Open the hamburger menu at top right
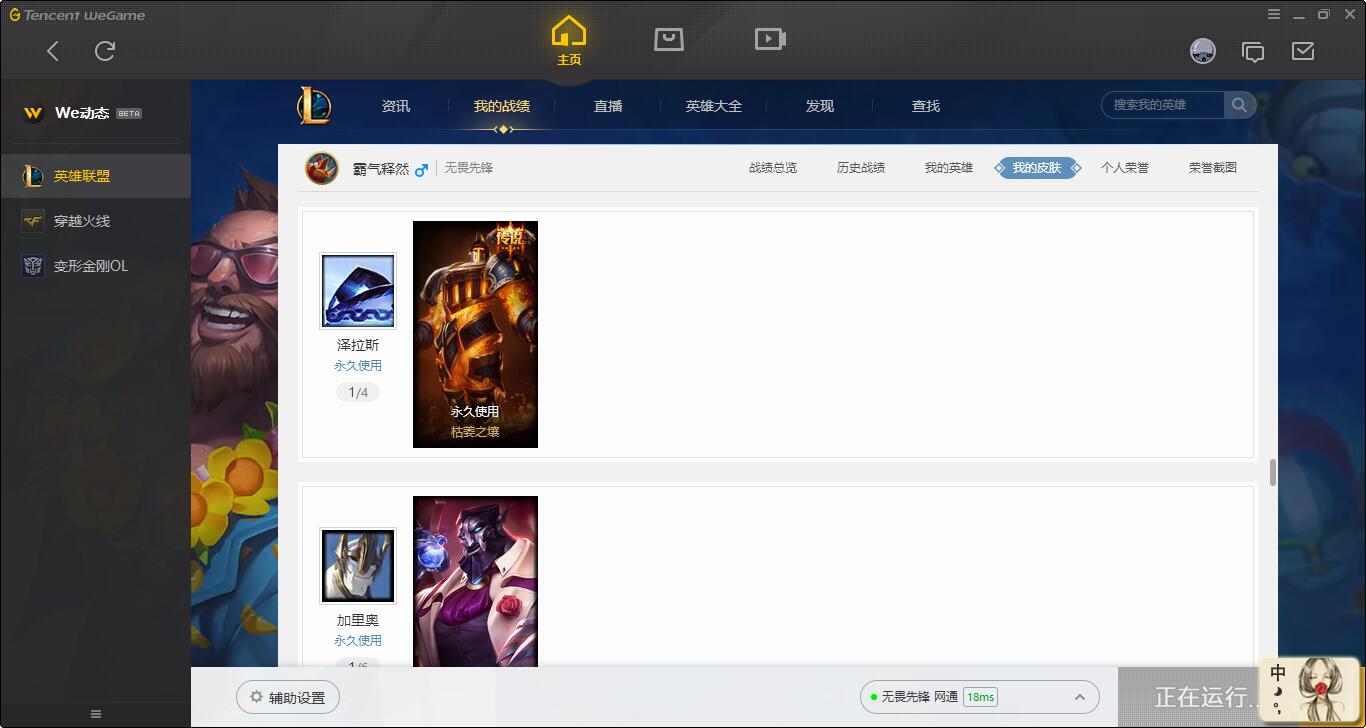 1273,14
